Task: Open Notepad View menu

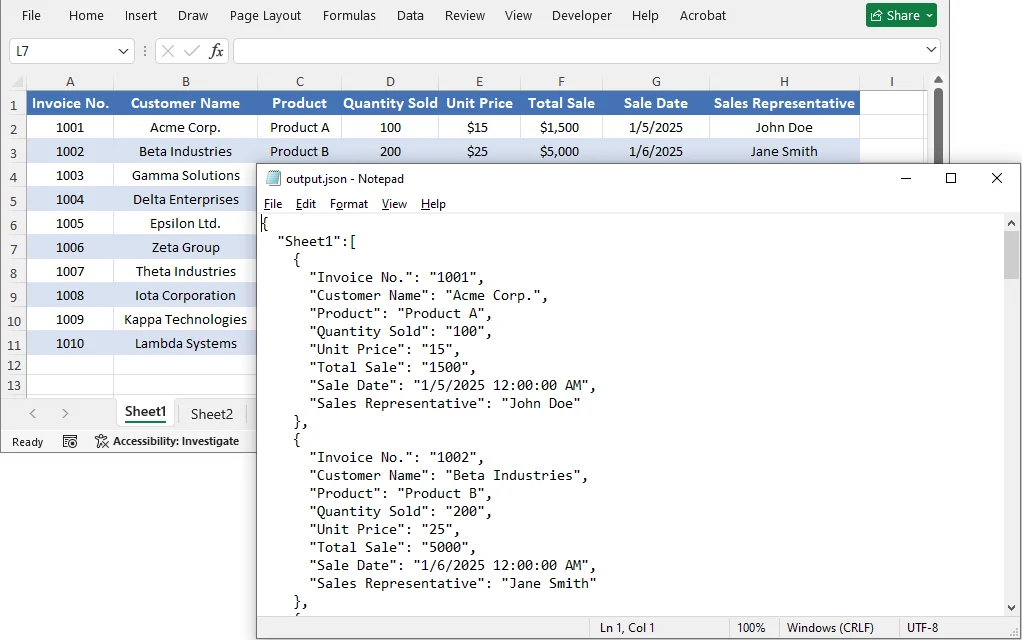Action: [394, 204]
